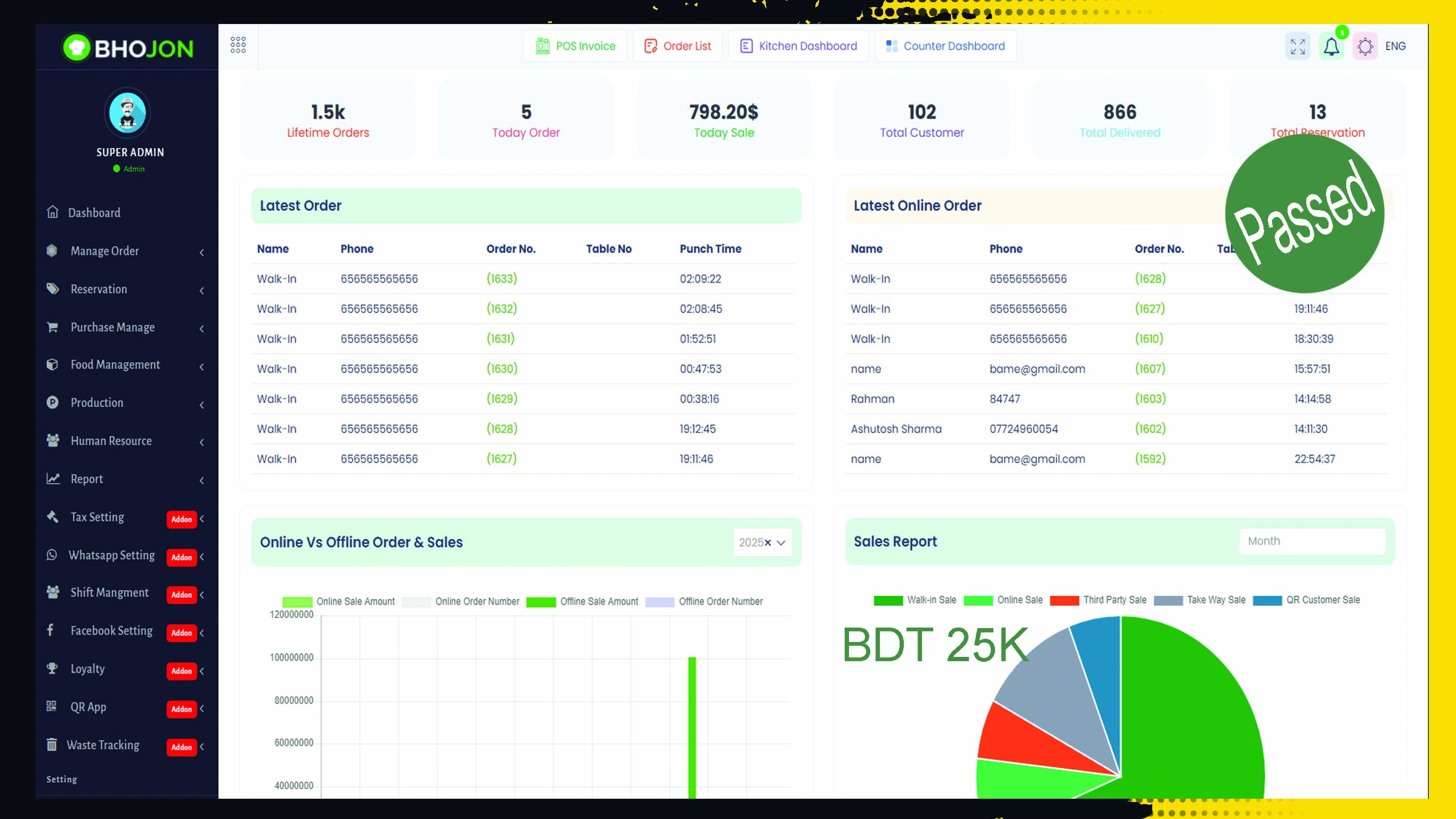Click the notification bell icon
1456x819 pixels.
coord(1331,46)
